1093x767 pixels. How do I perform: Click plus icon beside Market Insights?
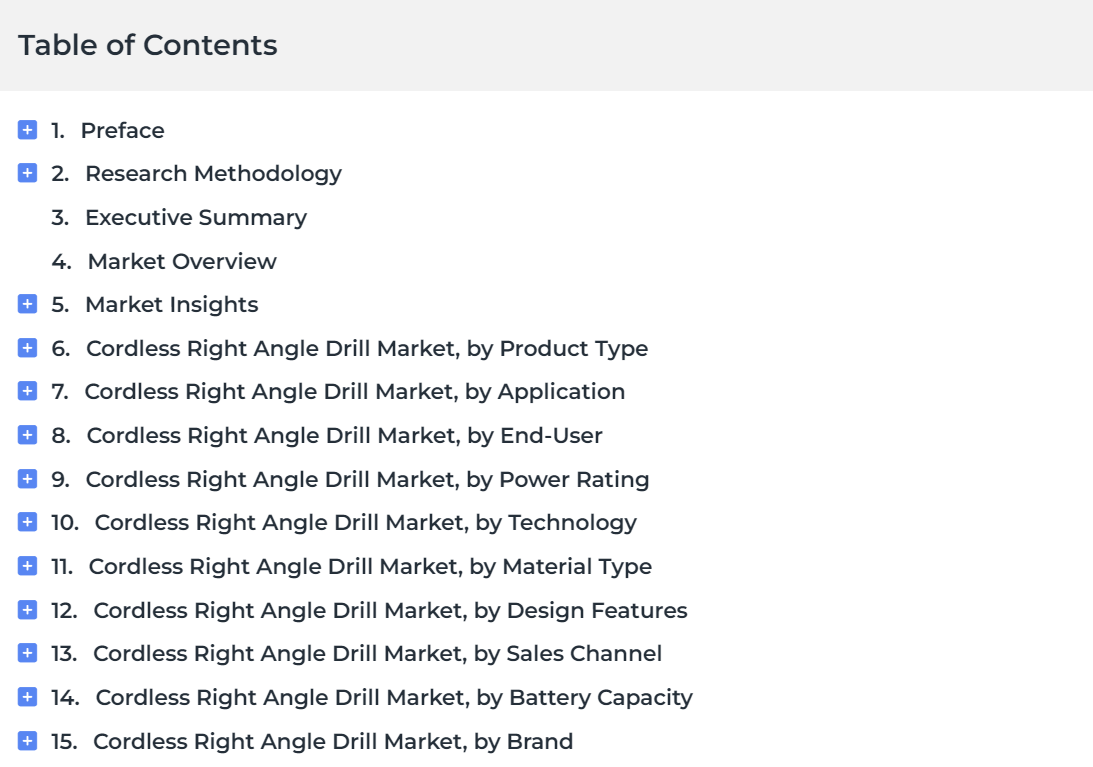point(27,304)
